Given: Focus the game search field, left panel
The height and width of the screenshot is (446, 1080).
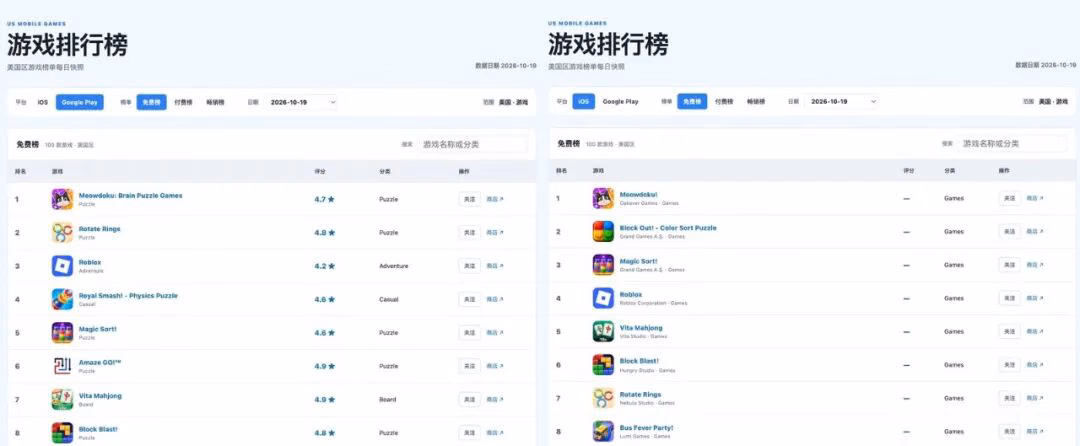Looking at the screenshot, I should click(x=473, y=144).
